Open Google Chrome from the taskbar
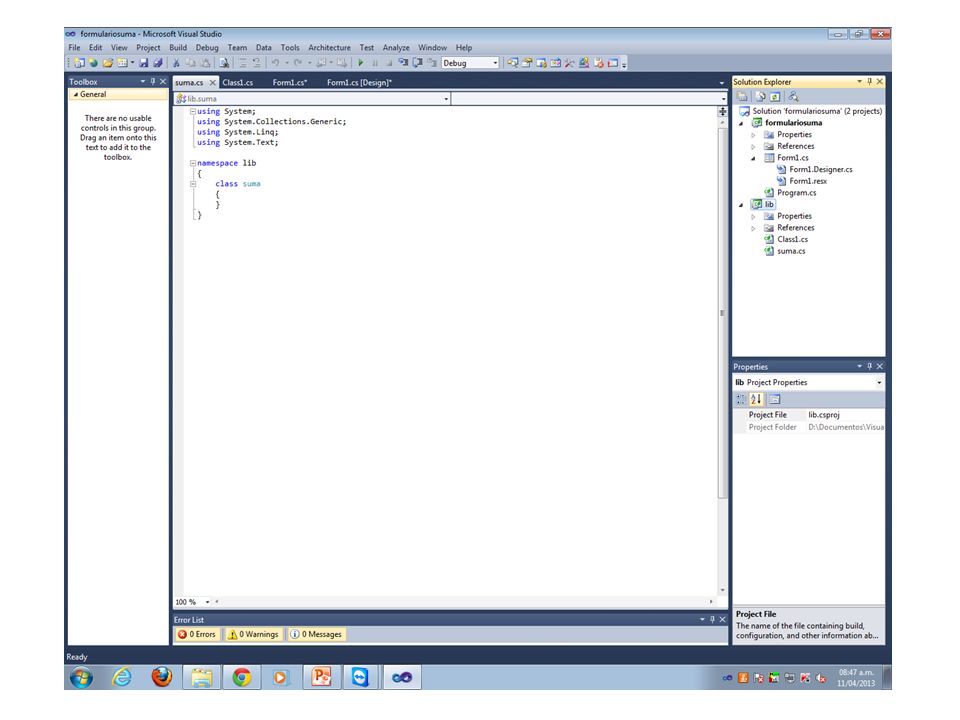 (242, 677)
